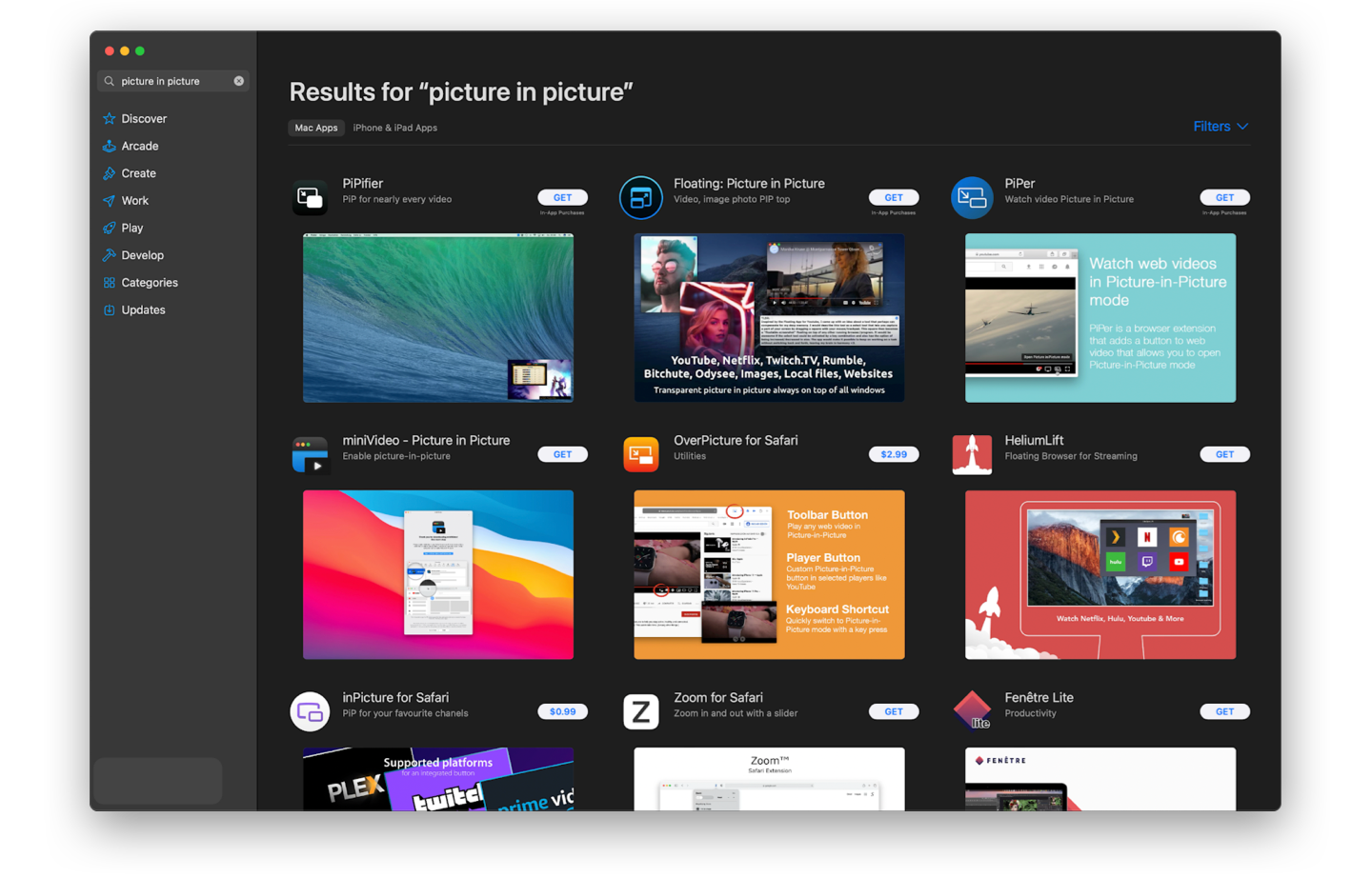Screen dimensions: 1372x878
Task: Click Discover in the sidebar
Action: 143,118
